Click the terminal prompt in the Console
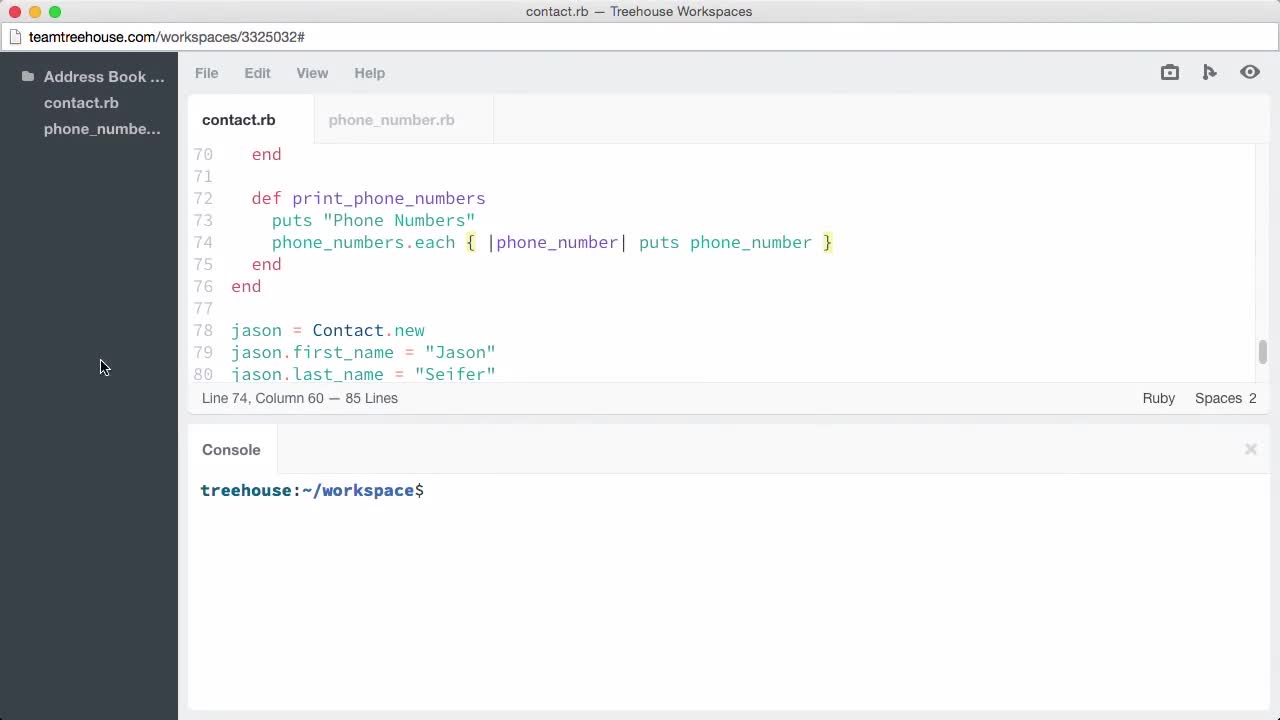Viewport: 1280px width, 720px height. [x=312, y=490]
